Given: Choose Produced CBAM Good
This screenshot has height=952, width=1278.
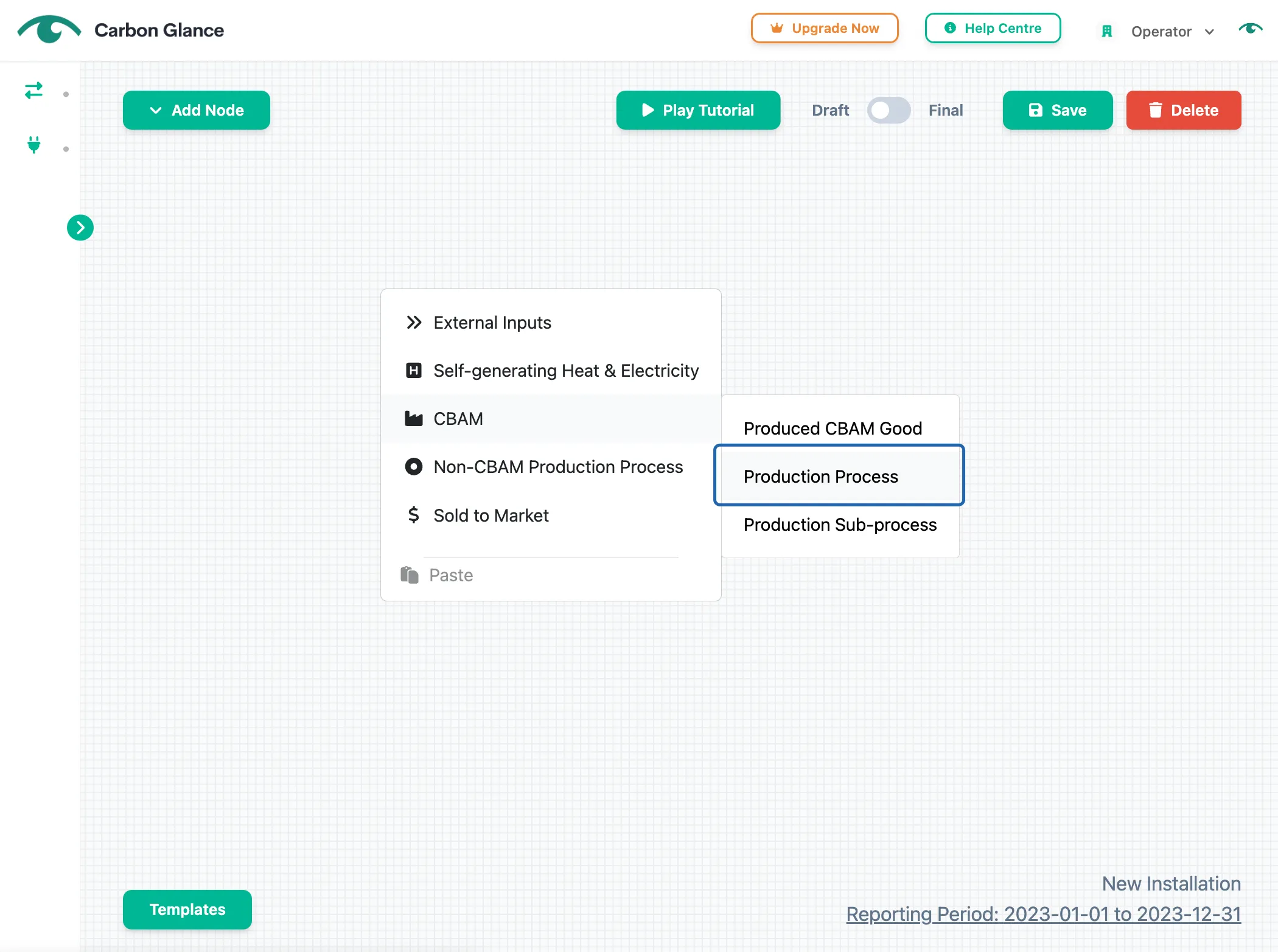Looking at the screenshot, I should 840,429.
